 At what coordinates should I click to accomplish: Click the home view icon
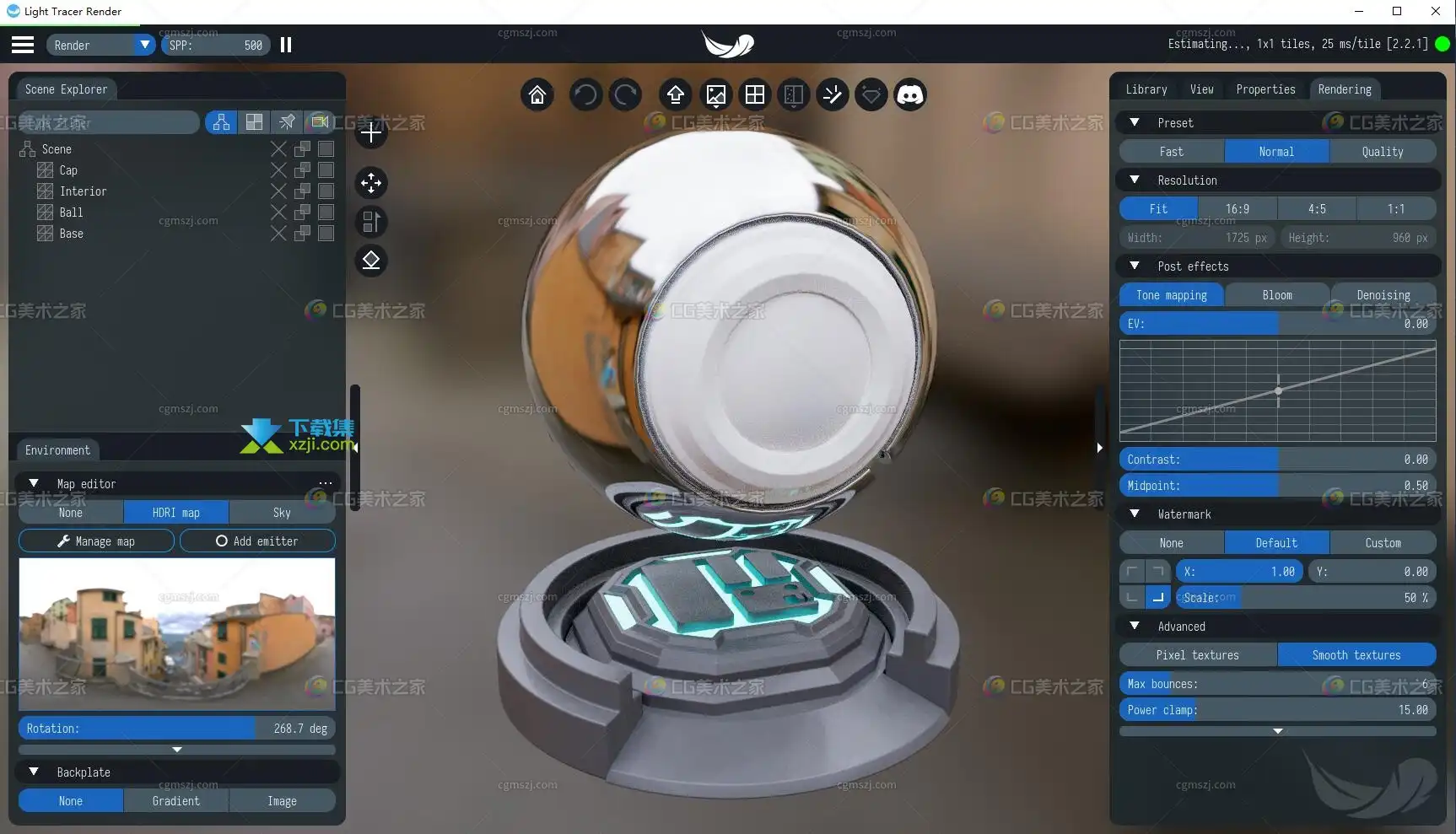pos(537,95)
